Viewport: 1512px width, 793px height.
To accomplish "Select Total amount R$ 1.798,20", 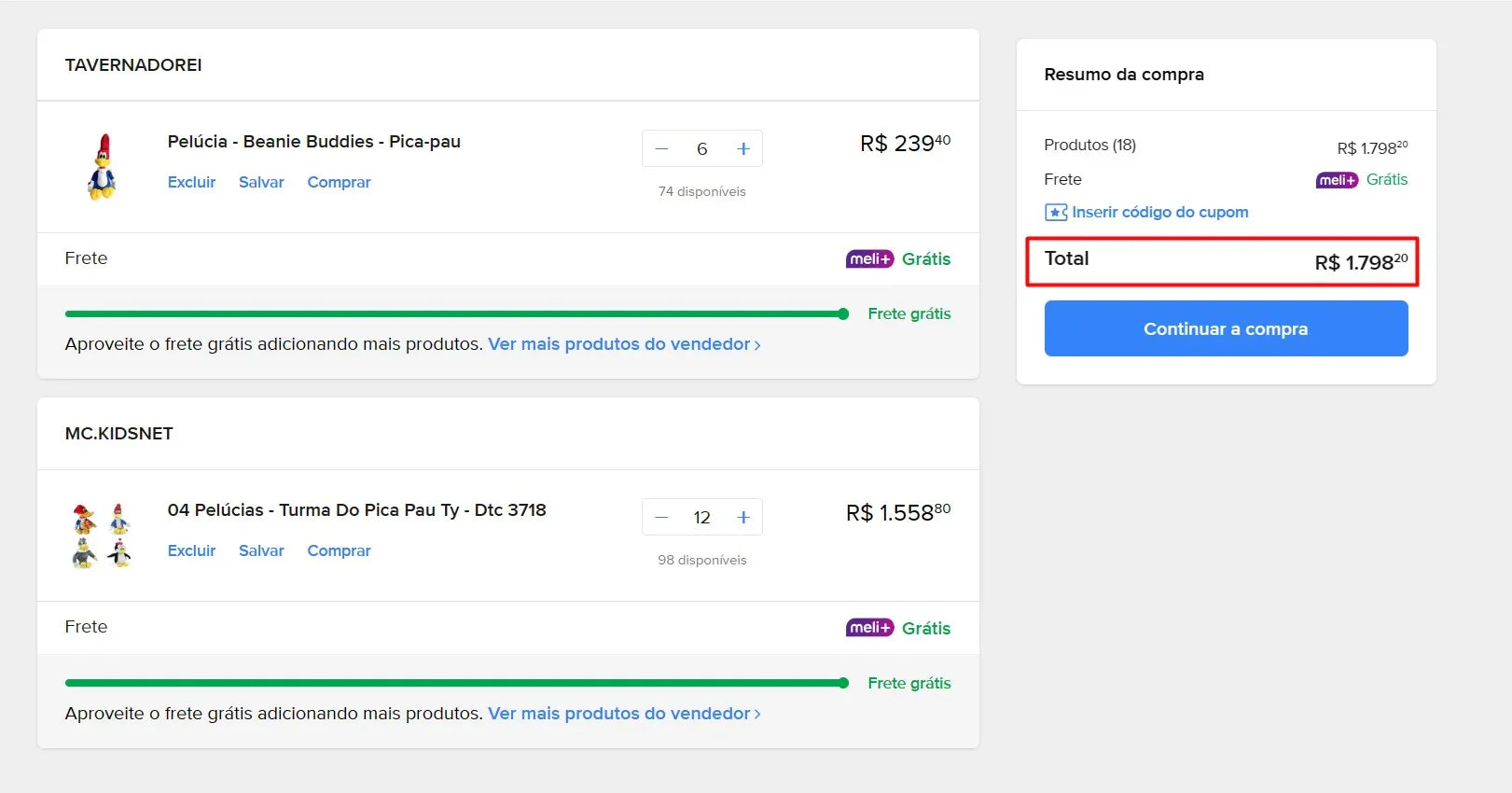I will 1361,262.
